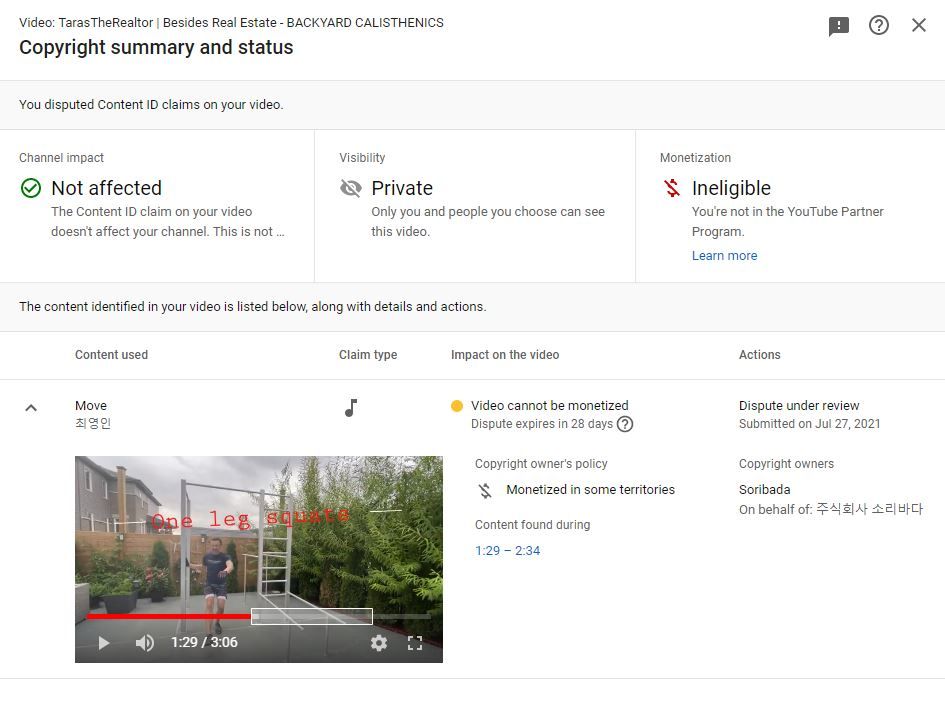Open the help question mark icon
The height and width of the screenshot is (707, 945).
(x=879, y=25)
